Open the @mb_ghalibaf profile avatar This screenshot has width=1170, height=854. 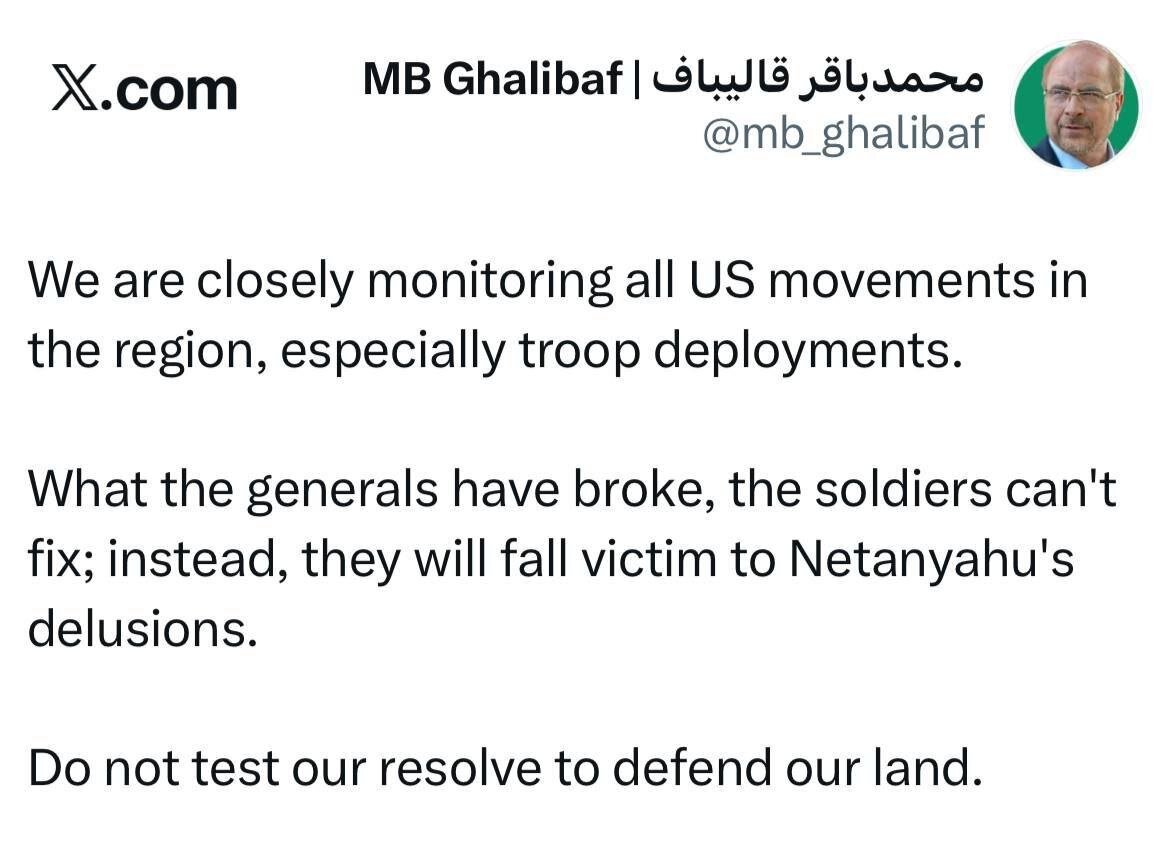[1075, 105]
